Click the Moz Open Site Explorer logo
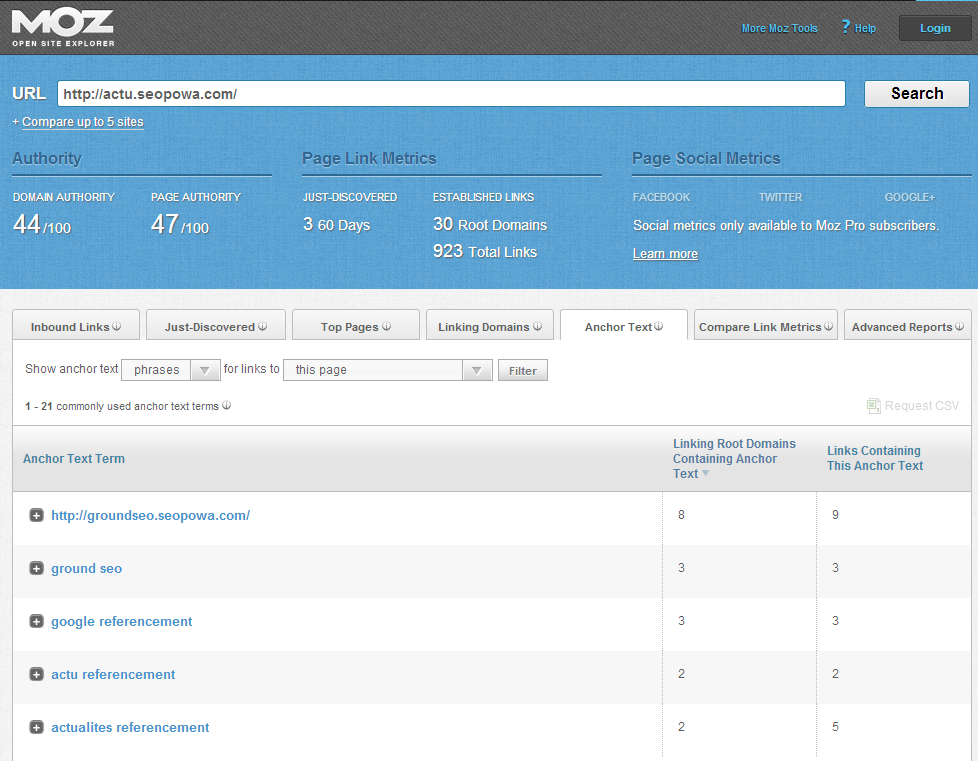The width and height of the screenshot is (978, 761). tap(63, 27)
